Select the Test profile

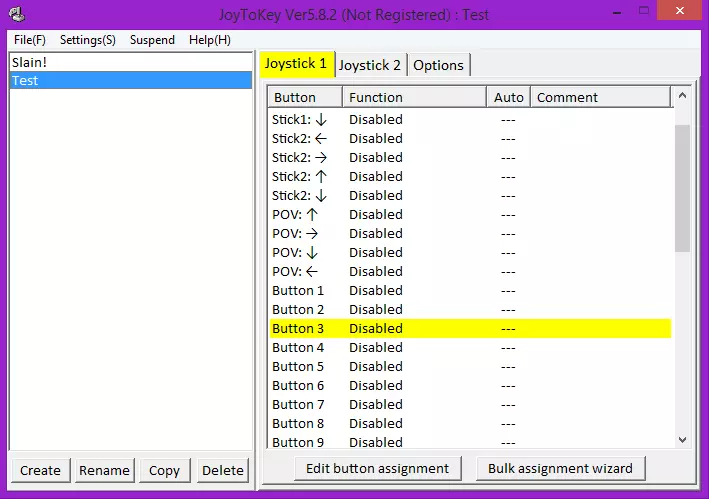point(131,80)
